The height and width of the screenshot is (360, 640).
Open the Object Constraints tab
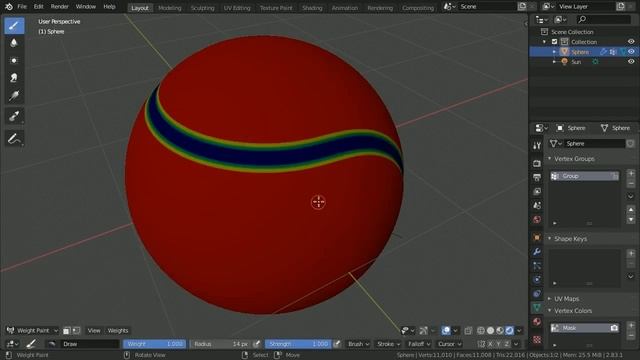(537, 293)
